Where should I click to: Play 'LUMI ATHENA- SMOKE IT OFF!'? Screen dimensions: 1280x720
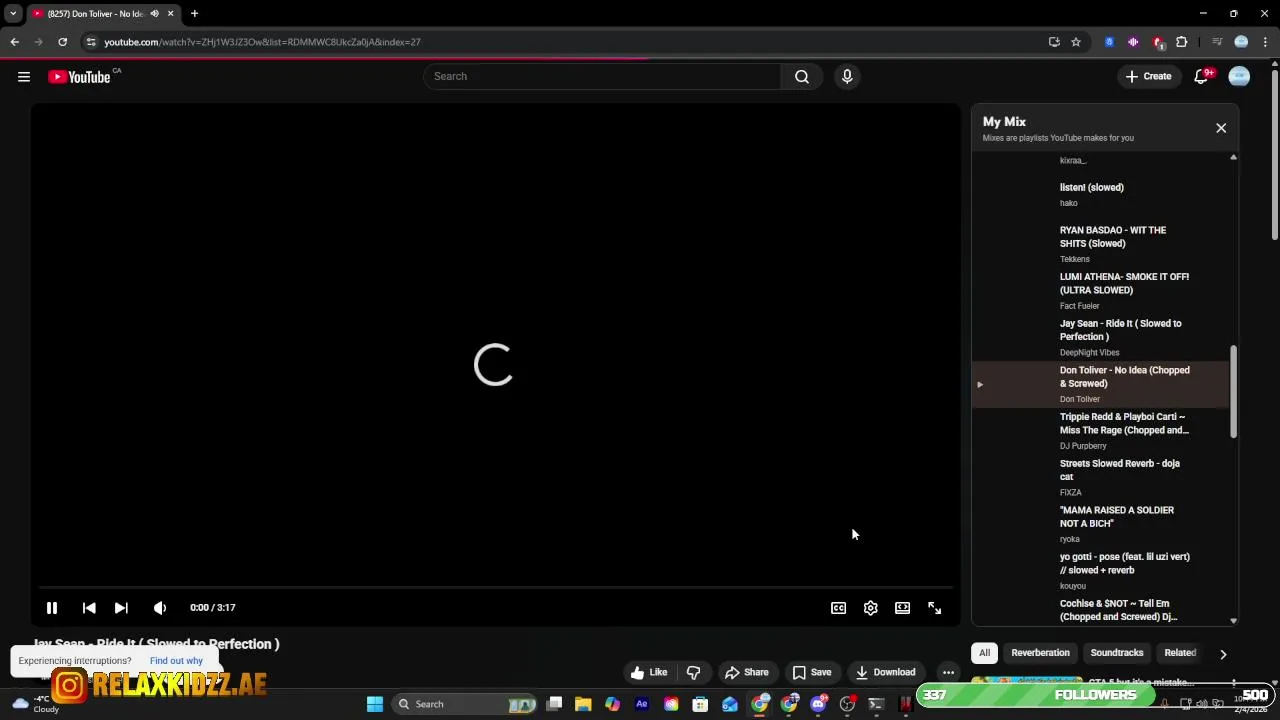point(1100,291)
